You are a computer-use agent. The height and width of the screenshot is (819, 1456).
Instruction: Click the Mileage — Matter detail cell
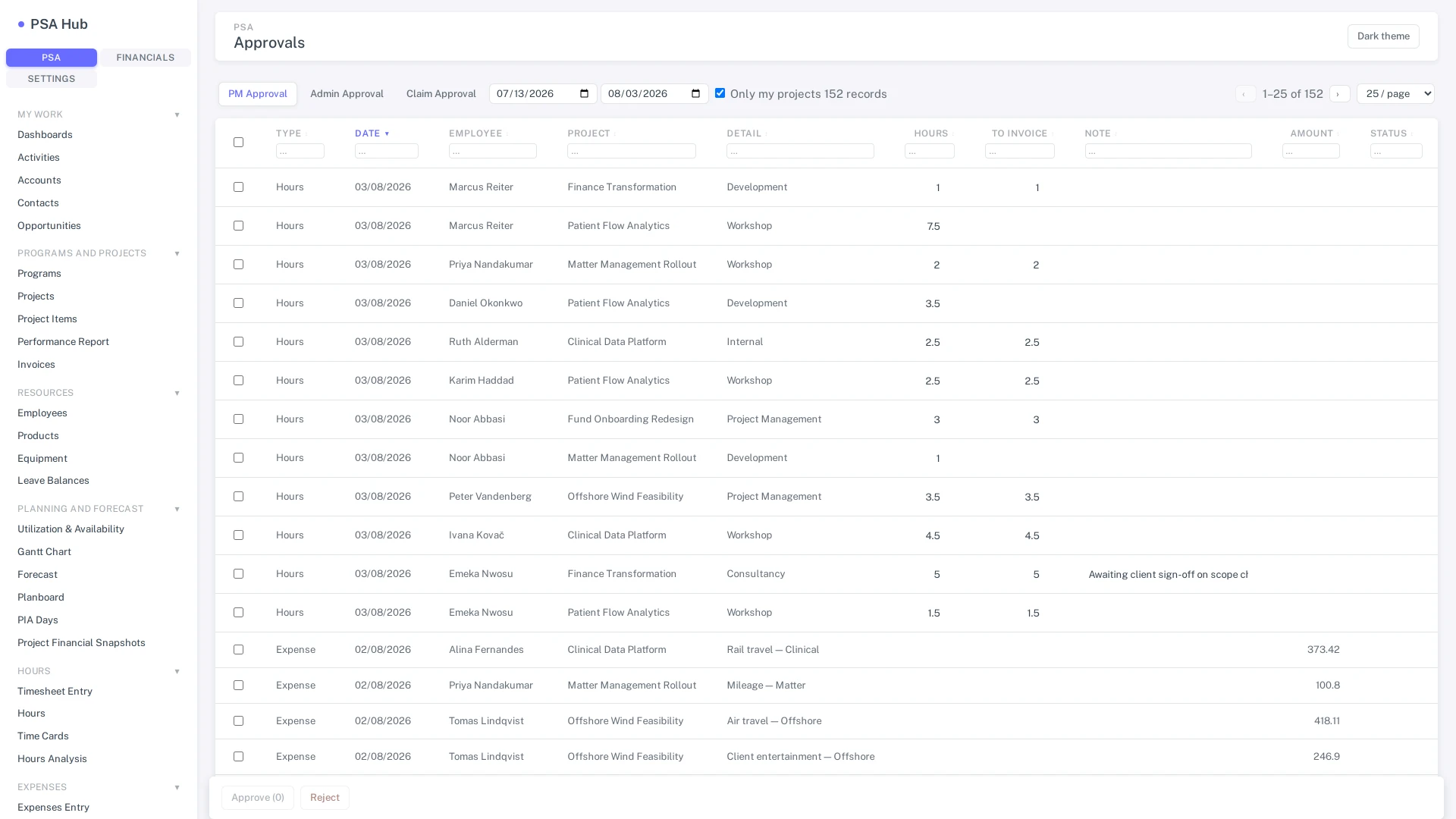[x=766, y=686]
